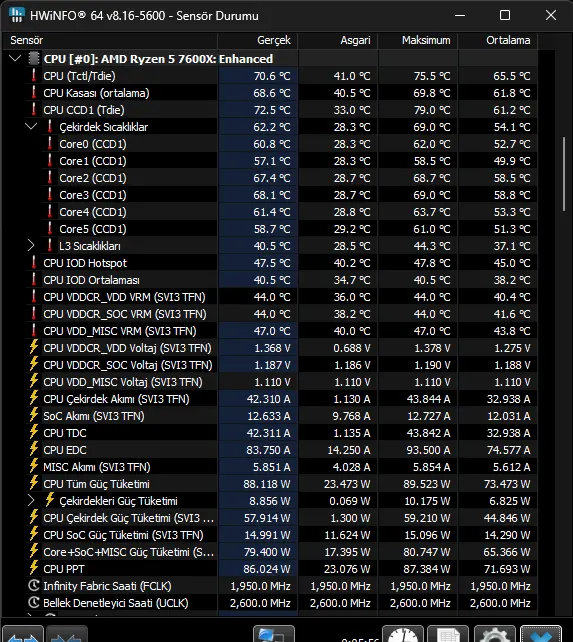The image size is (573, 642).
Task: Collapse the CPU [#0] AMD Ryzen 5 7600X group
Action: (15, 58)
